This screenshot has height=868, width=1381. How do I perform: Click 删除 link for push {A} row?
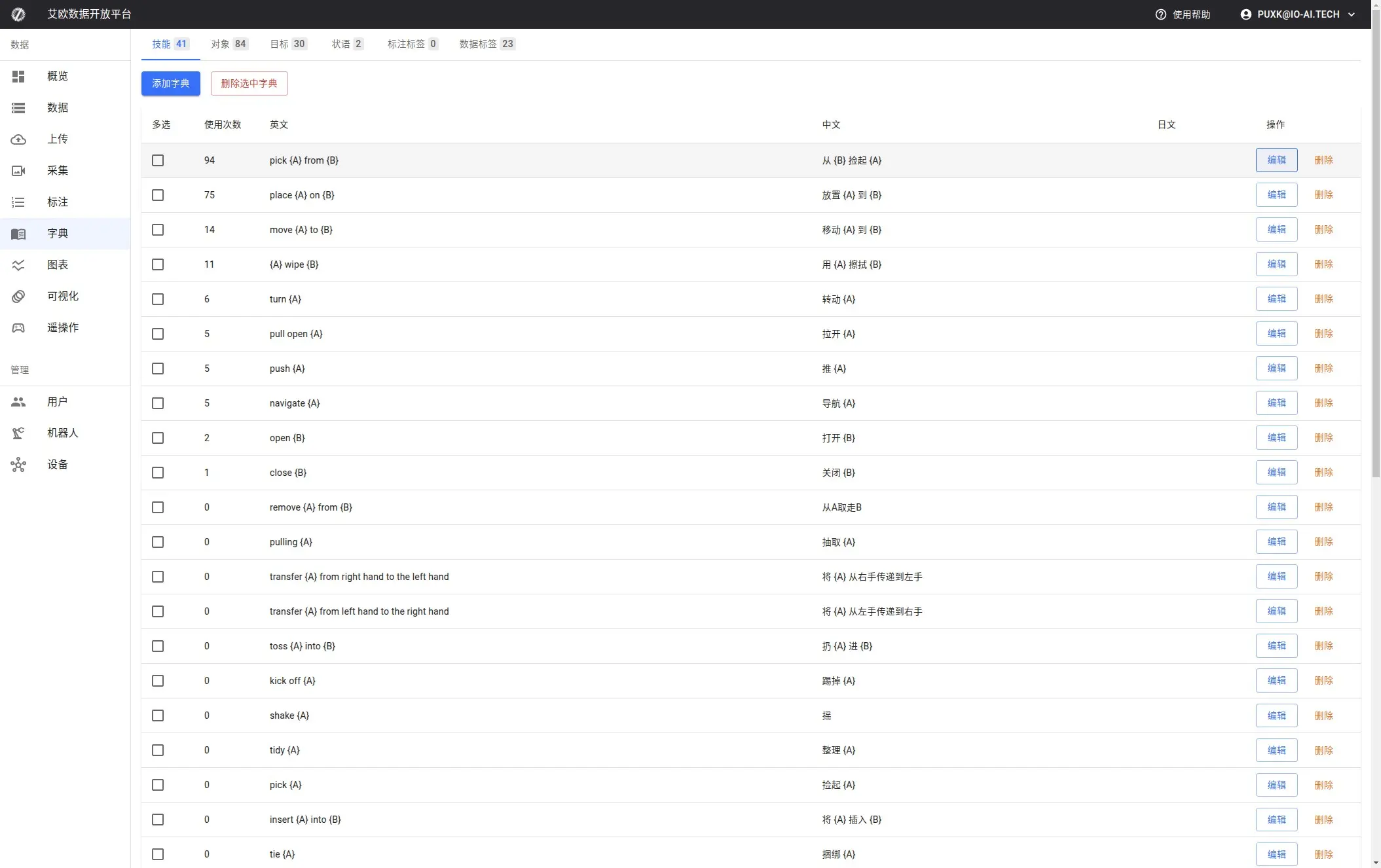[1323, 368]
